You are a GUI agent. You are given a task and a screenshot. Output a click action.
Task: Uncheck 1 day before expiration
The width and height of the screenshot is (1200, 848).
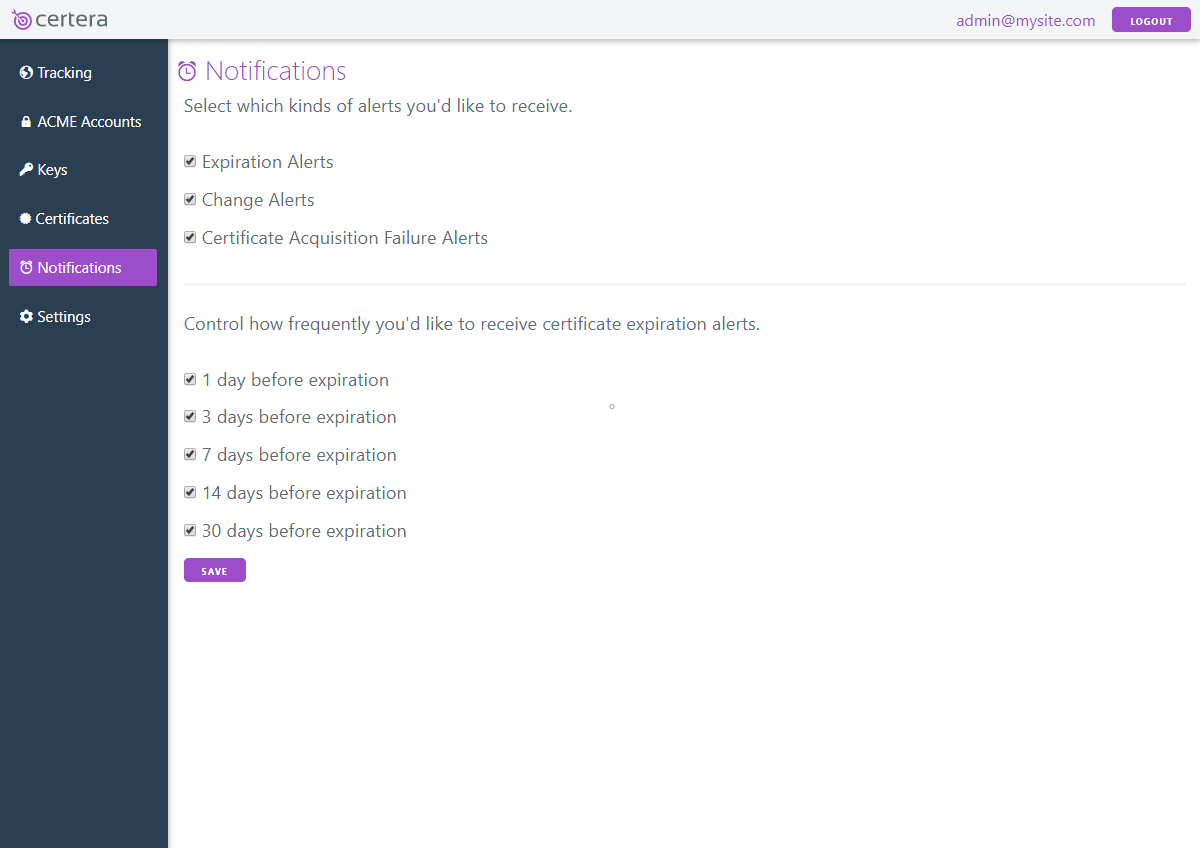click(x=190, y=379)
